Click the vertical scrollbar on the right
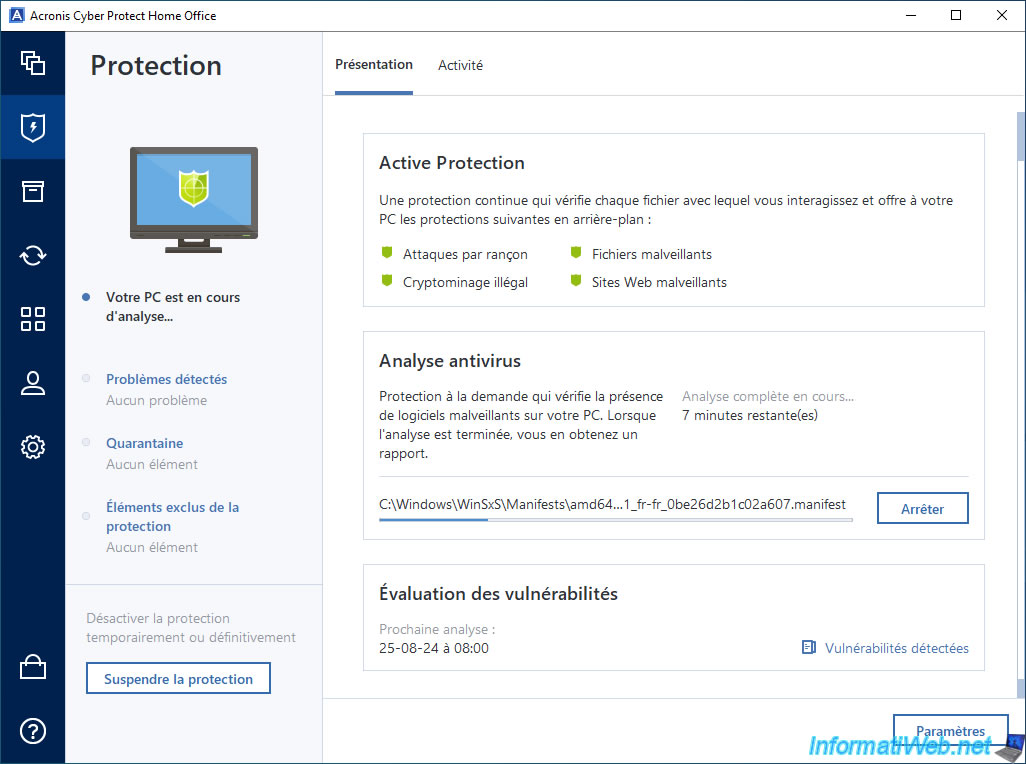Screen dimensions: 1026x764 (1020, 400)
